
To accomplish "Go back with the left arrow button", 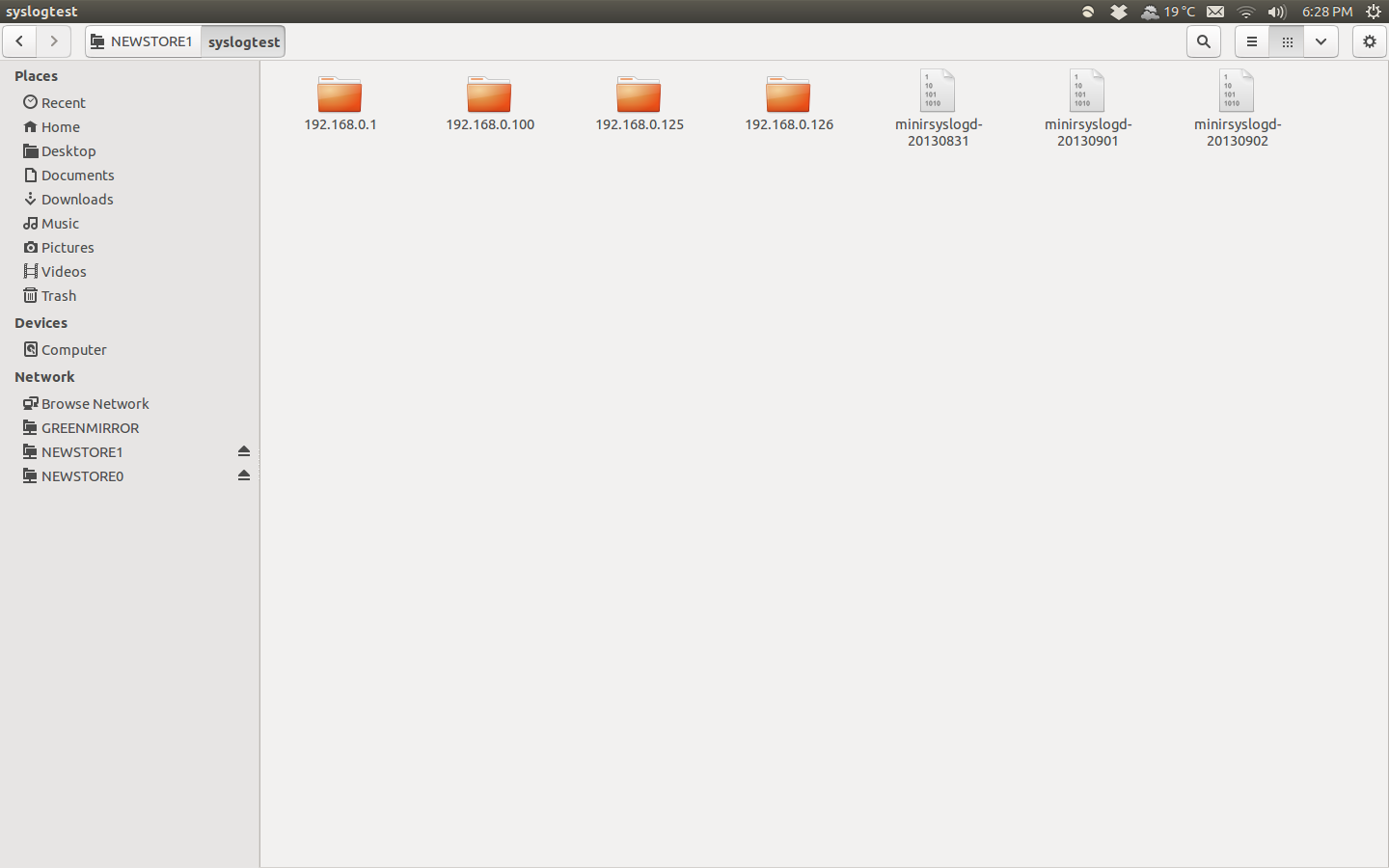I will (19, 41).
